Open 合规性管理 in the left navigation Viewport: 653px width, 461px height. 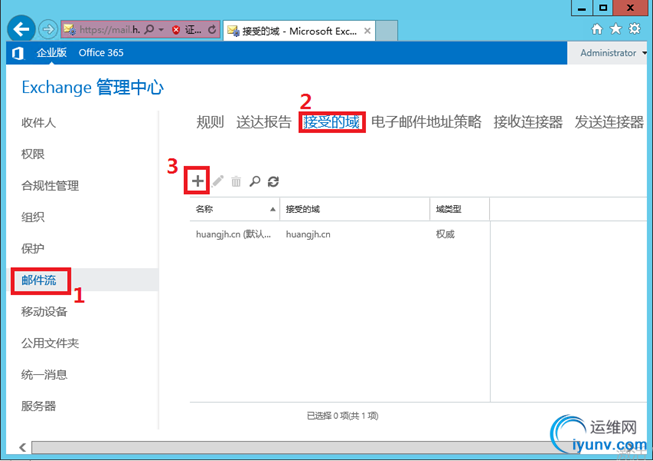coord(50,185)
